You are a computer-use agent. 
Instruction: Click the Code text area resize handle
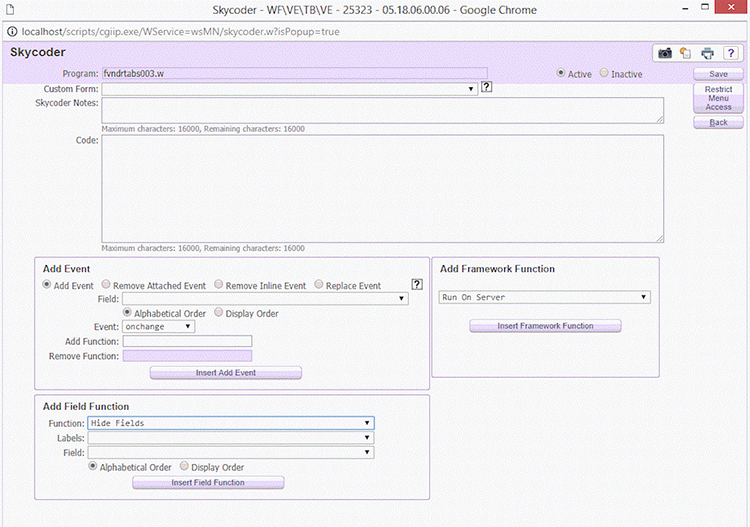[x=660, y=238]
